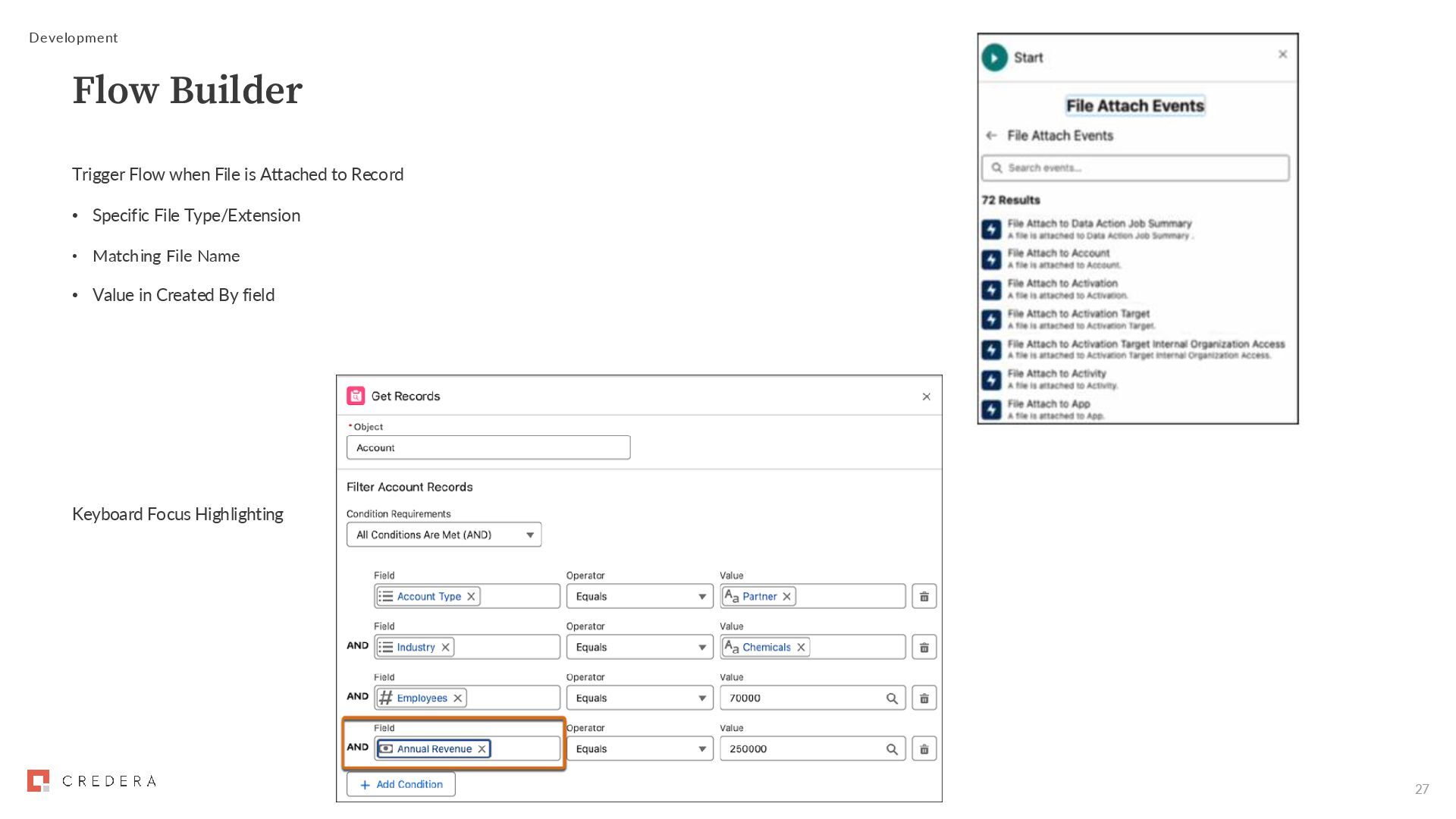This screenshot has height=819, width=1456.
Task: Delete the Account Type condition row
Action: 924,597
